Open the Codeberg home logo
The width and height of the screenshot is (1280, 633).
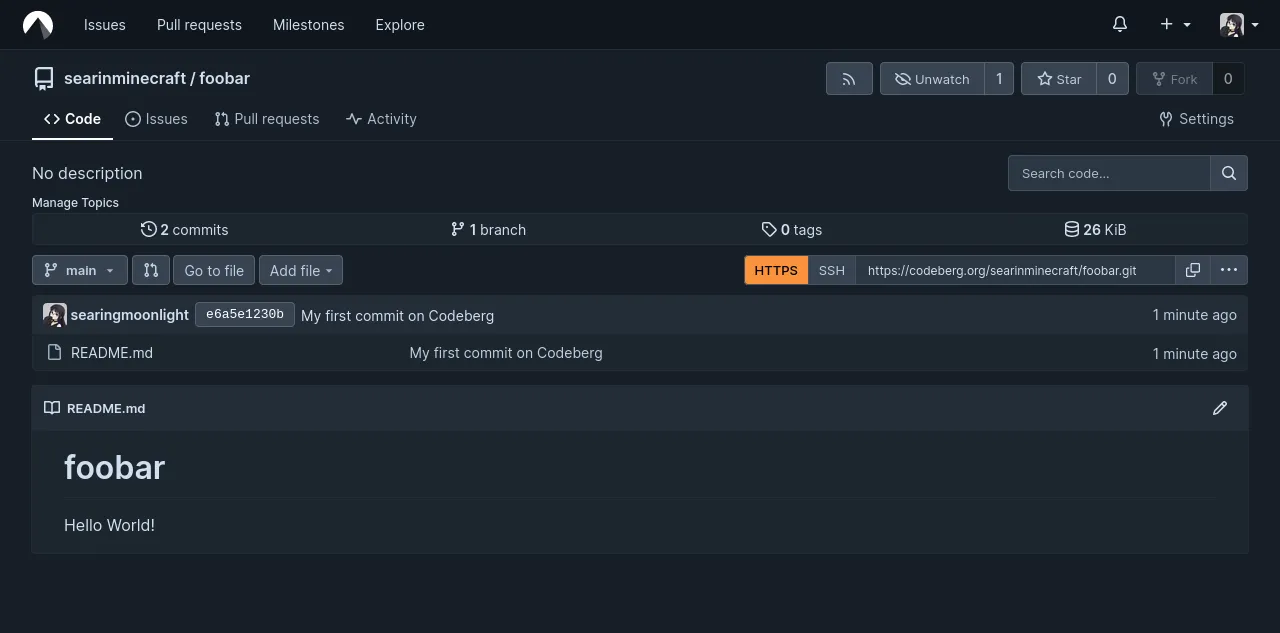coord(37,24)
